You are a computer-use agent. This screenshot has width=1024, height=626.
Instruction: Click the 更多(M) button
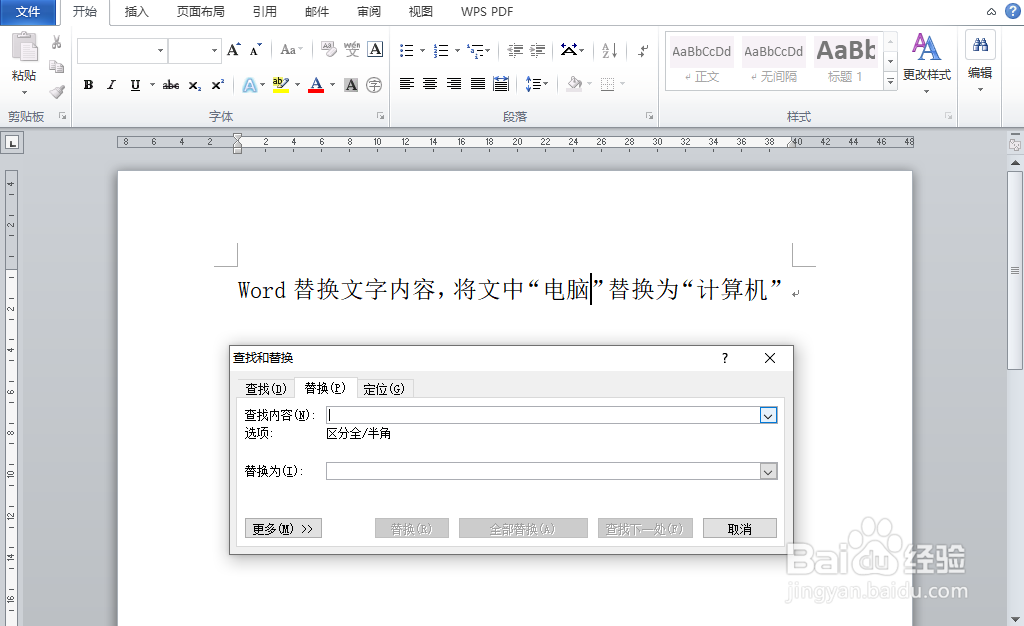tap(283, 528)
